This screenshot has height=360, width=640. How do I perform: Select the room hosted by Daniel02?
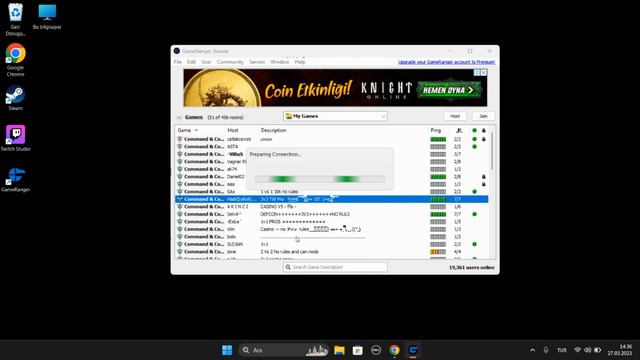(x=331, y=177)
